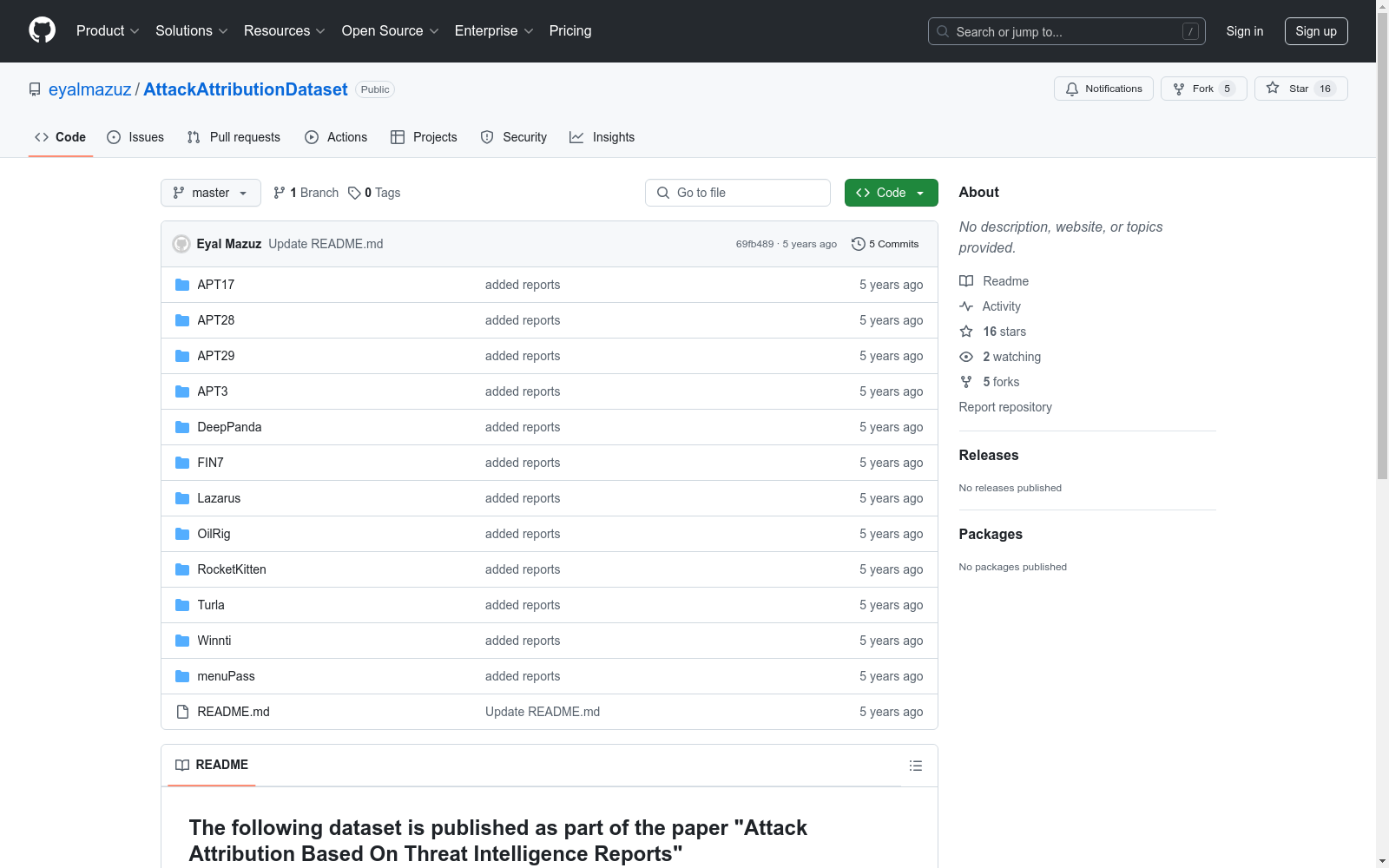
Task: Open the APT17 folder name link
Action: (x=215, y=285)
